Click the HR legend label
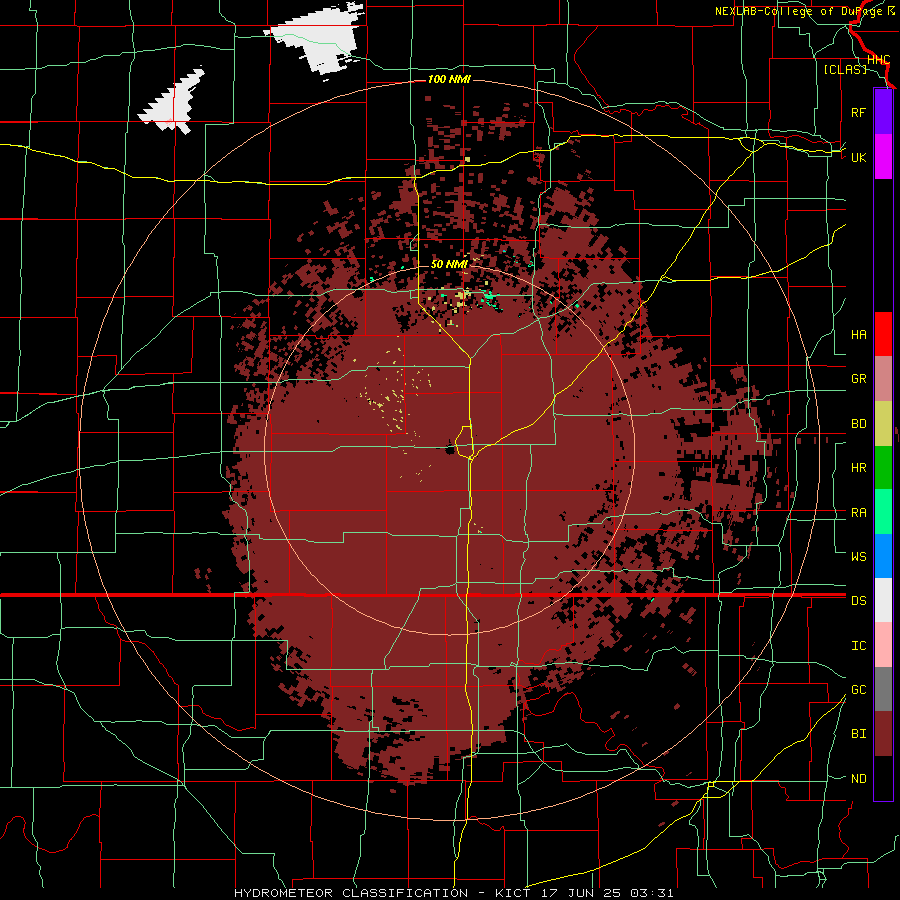The width and height of the screenshot is (900, 900). coord(859,468)
